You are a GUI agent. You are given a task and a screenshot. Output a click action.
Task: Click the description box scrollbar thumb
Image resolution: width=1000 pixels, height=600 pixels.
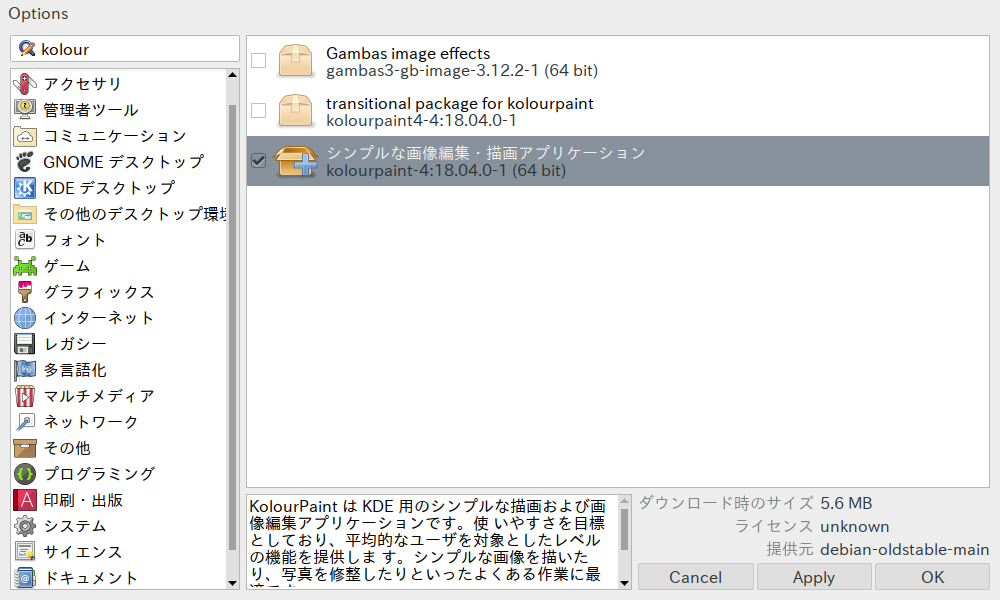click(624, 529)
